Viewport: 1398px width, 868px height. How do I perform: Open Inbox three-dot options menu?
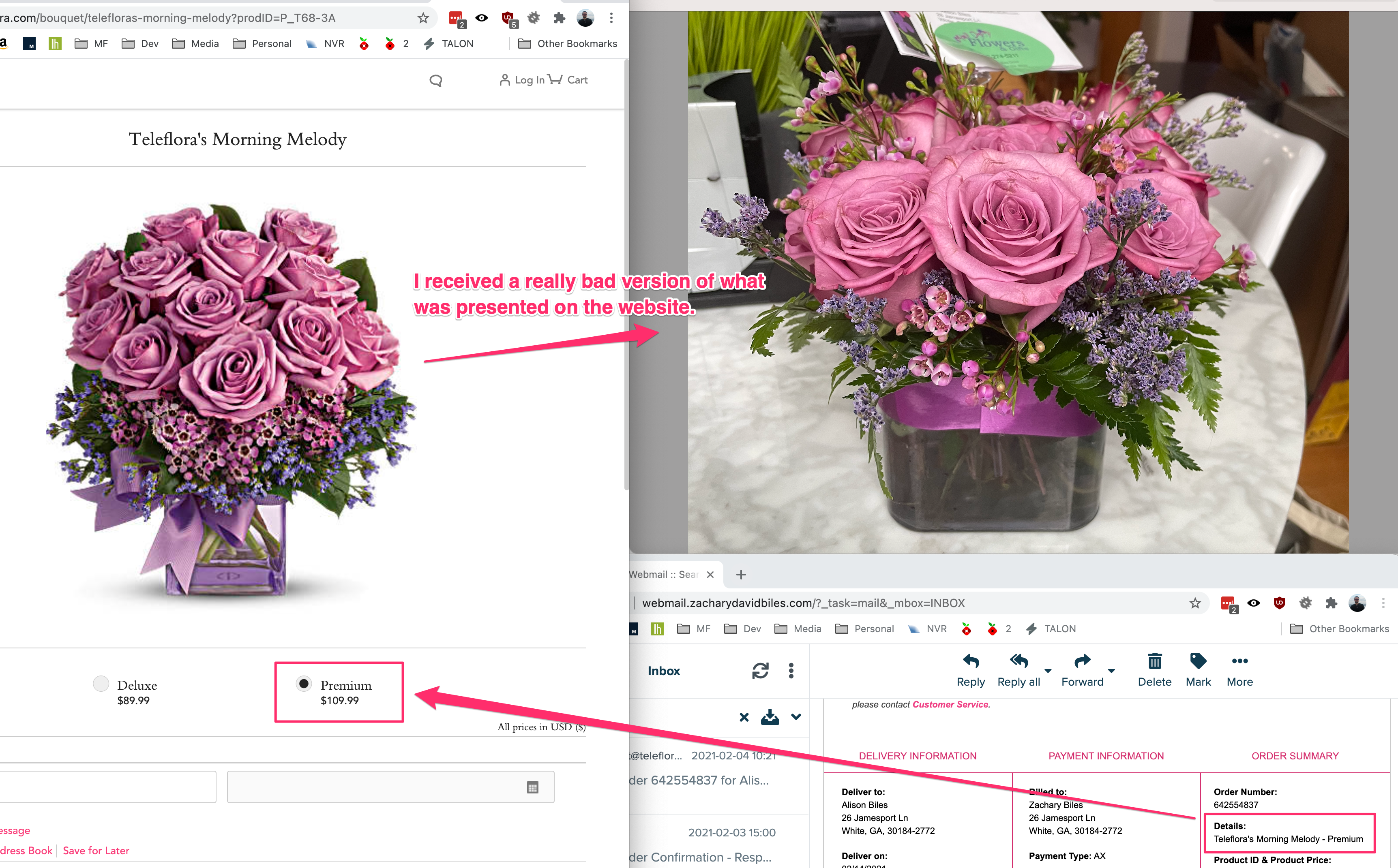click(791, 671)
